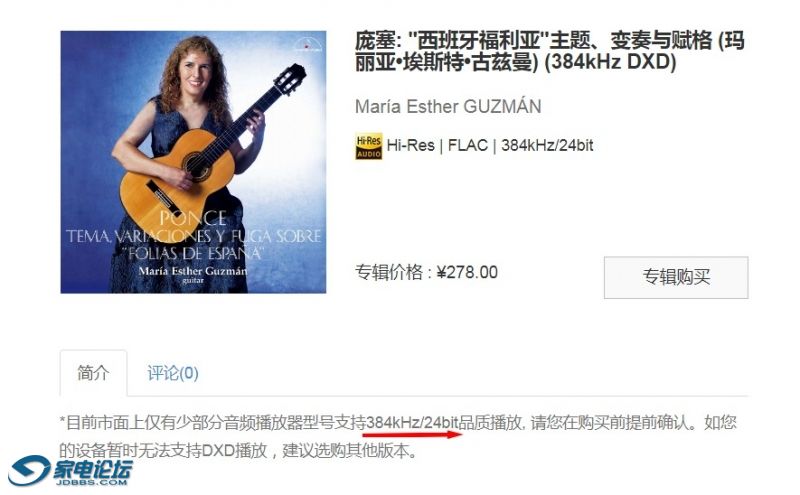Click the 专辑购买 purchase button
Viewport: 800px width, 495px height.
[x=676, y=277]
